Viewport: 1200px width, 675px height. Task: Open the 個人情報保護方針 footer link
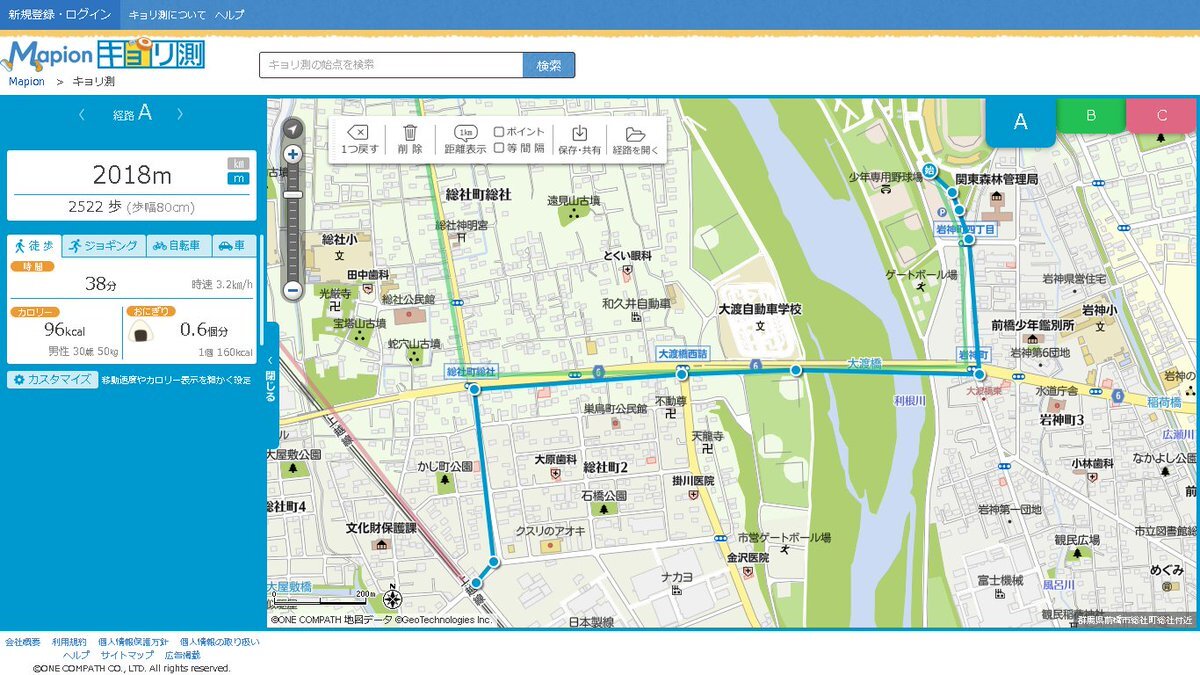click(x=134, y=641)
